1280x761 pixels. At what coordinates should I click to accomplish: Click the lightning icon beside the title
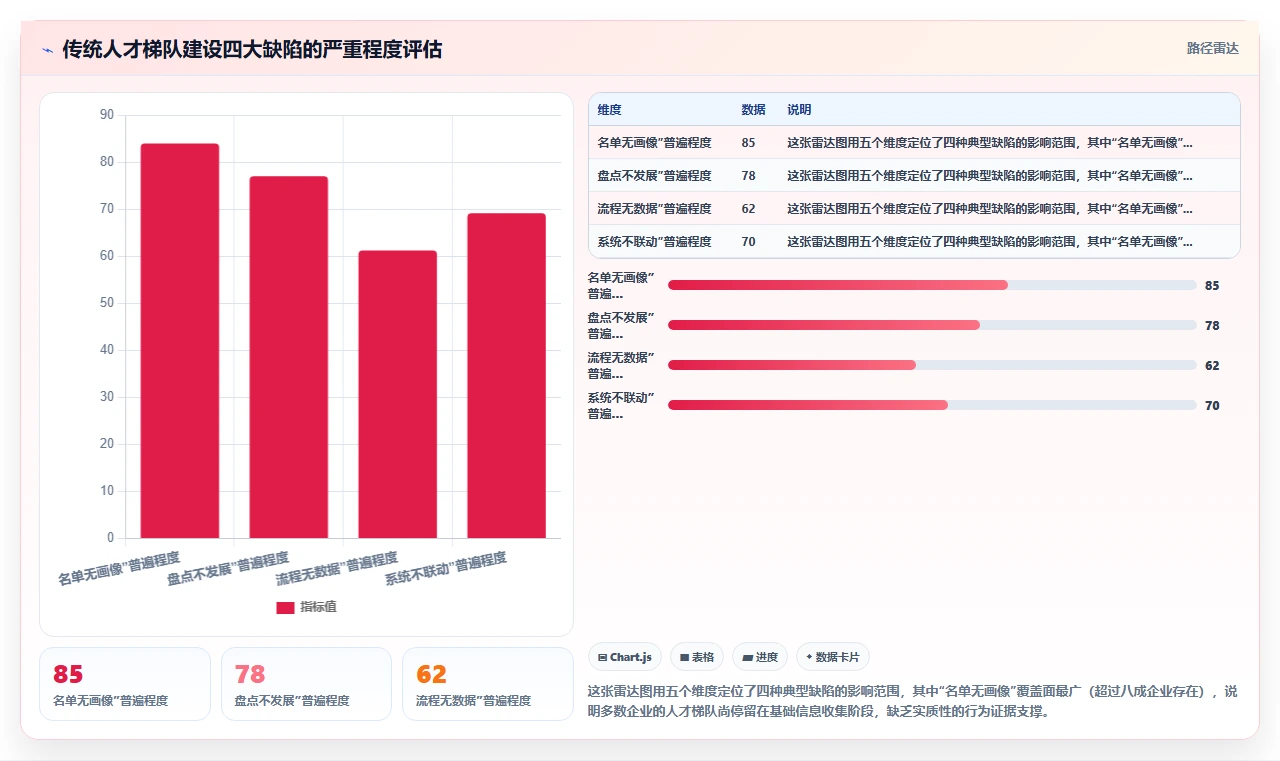47,49
